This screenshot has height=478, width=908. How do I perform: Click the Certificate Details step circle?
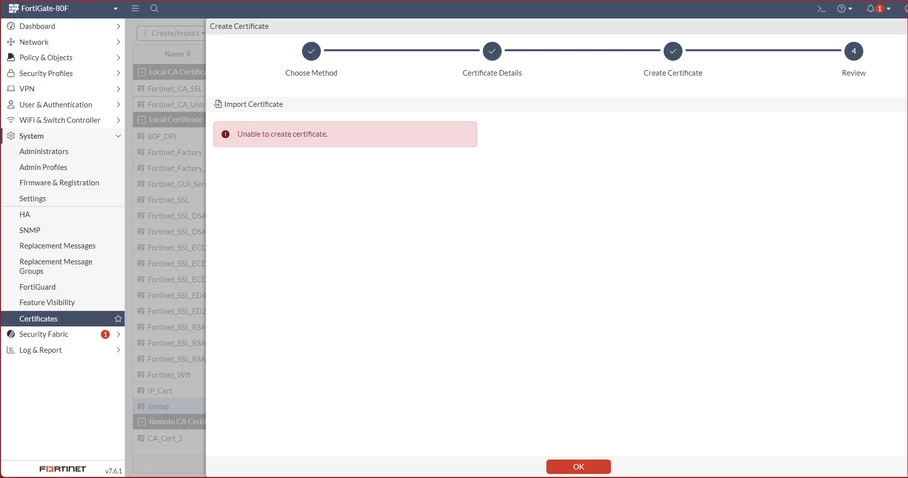click(x=492, y=51)
